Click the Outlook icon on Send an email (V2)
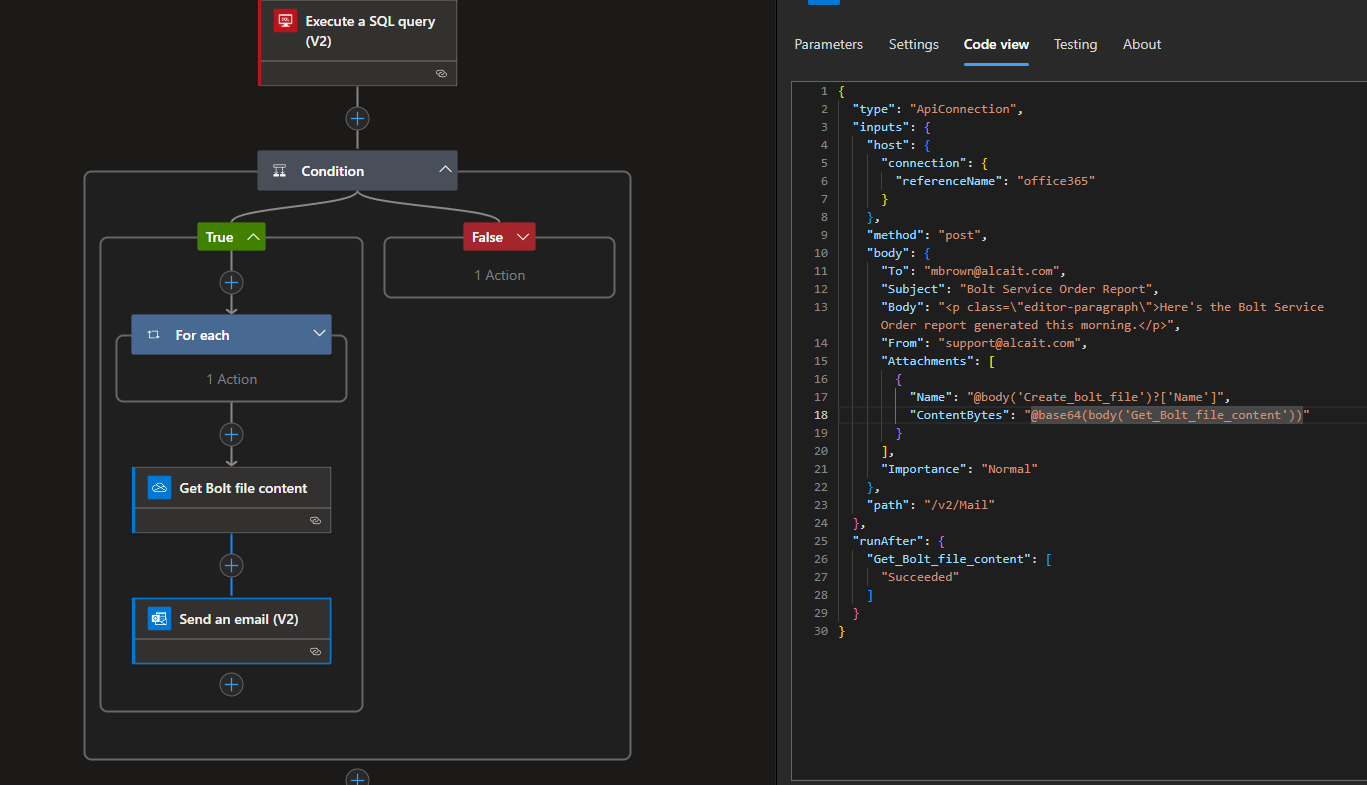The height and width of the screenshot is (785, 1367). tap(159, 619)
